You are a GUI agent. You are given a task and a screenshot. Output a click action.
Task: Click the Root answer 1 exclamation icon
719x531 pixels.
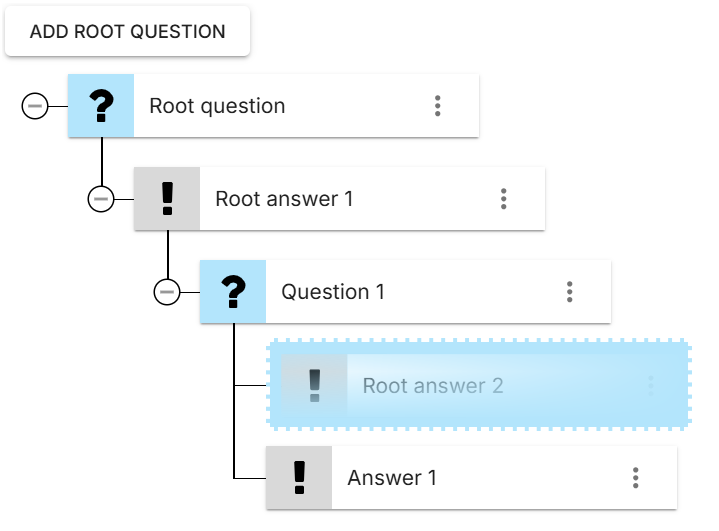coord(167,198)
